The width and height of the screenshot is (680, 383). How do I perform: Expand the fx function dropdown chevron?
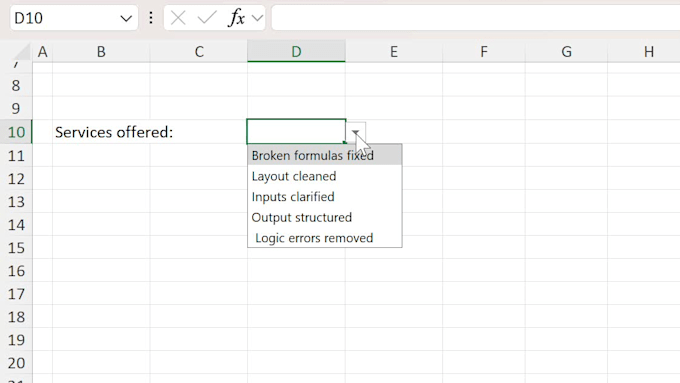(x=257, y=18)
